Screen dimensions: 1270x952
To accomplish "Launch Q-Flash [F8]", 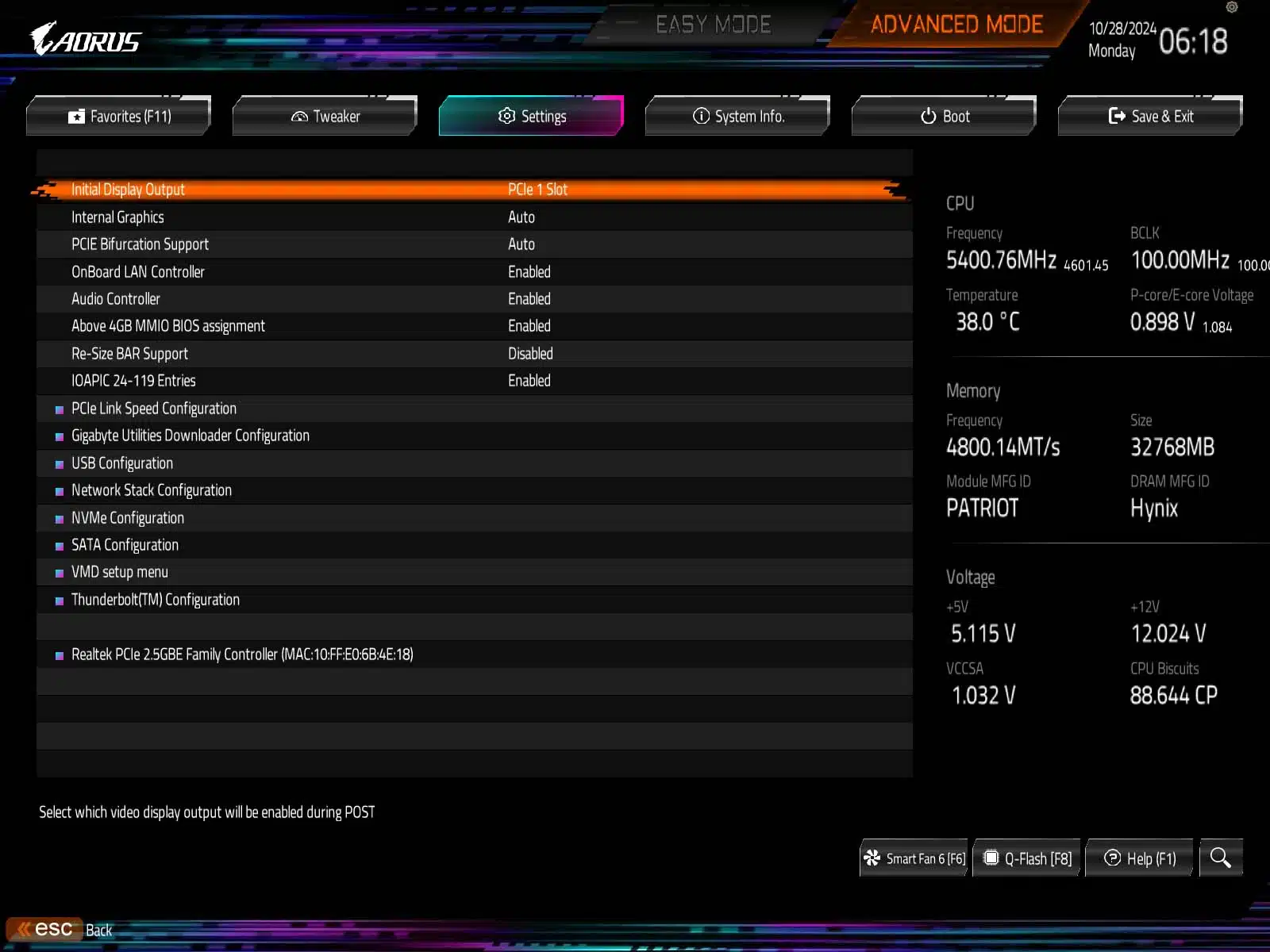I will pos(1027,858).
